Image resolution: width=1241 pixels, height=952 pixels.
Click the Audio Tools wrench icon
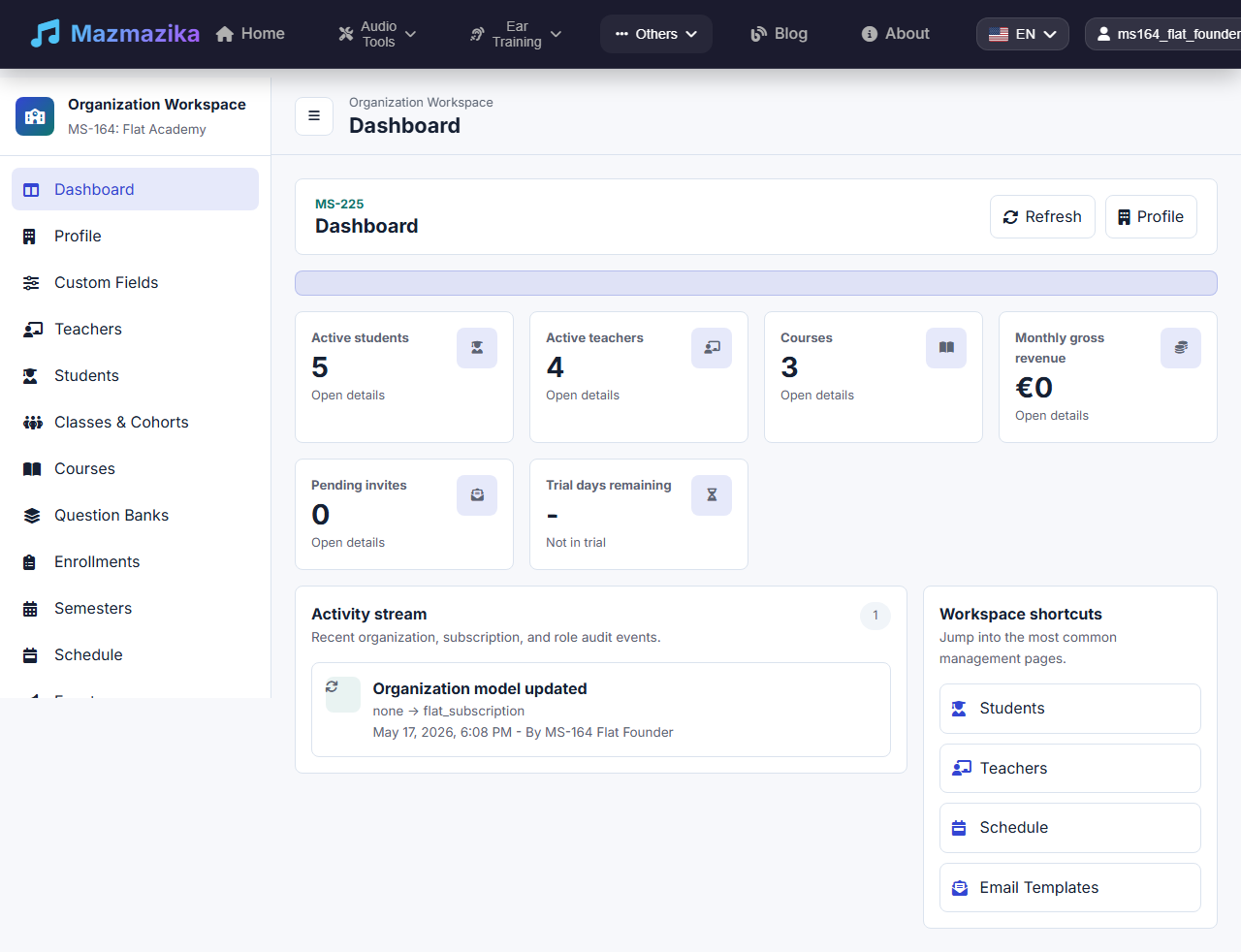(x=346, y=34)
